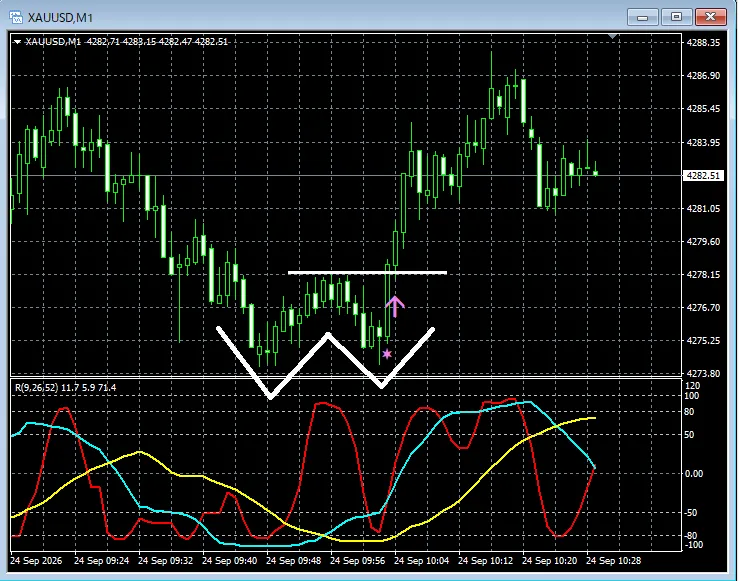739x581 pixels.
Task: Click the chart shift triangle marker at top
Action: coord(613,36)
